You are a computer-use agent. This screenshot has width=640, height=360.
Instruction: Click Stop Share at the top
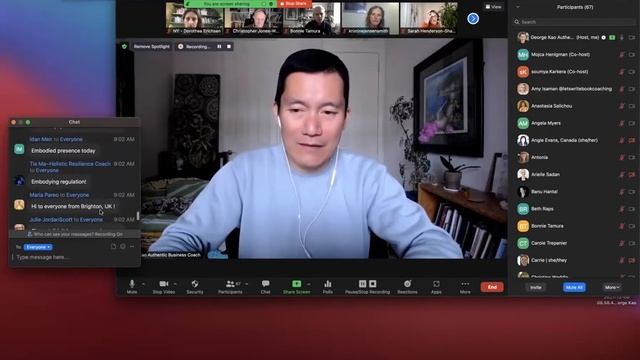point(294,4)
